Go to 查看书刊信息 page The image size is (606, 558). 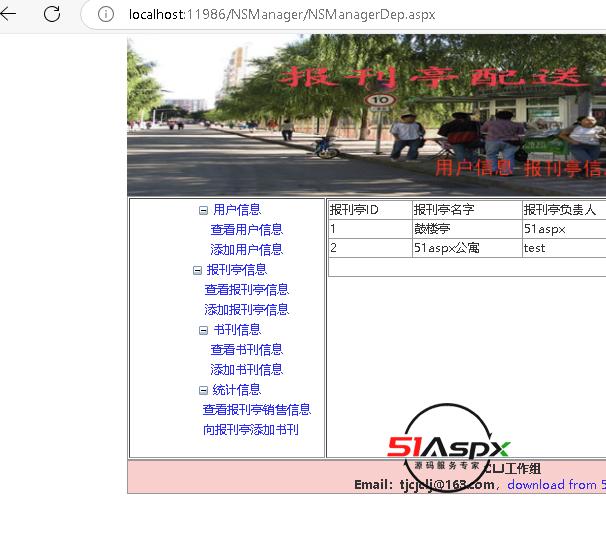click(246, 350)
